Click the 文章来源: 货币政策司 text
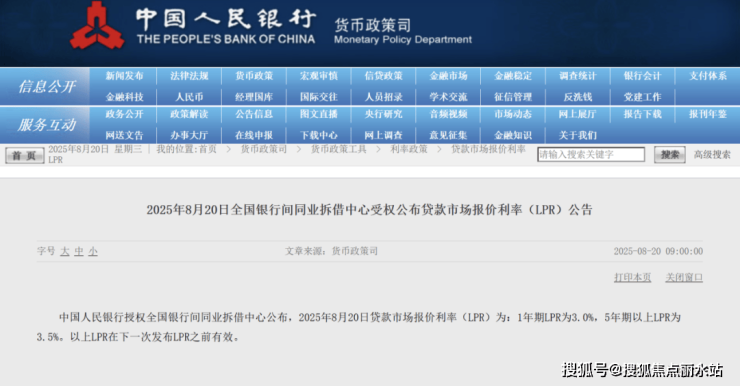The image size is (740, 386). tap(331, 252)
